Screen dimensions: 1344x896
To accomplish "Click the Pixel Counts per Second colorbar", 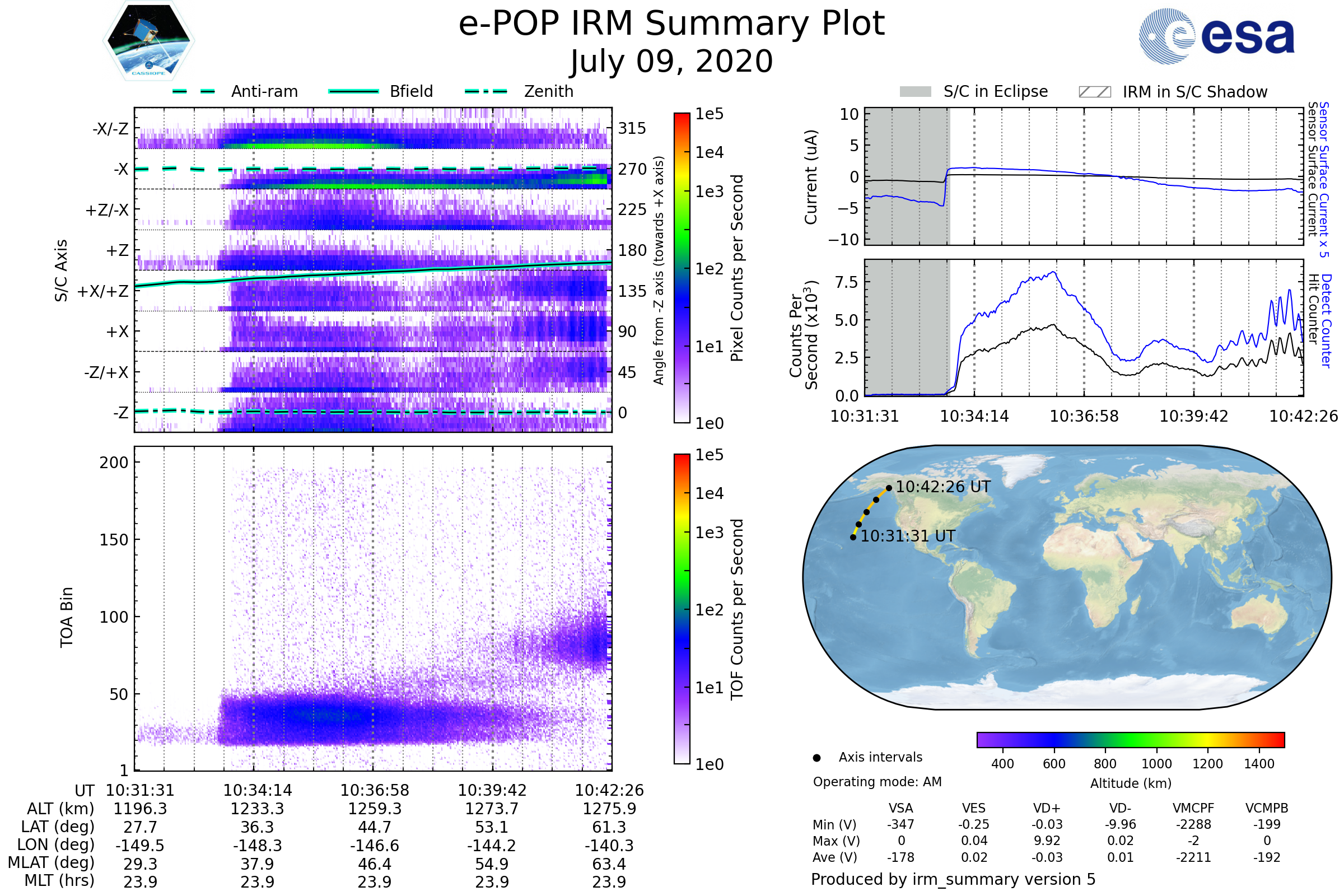I will (x=682, y=269).
